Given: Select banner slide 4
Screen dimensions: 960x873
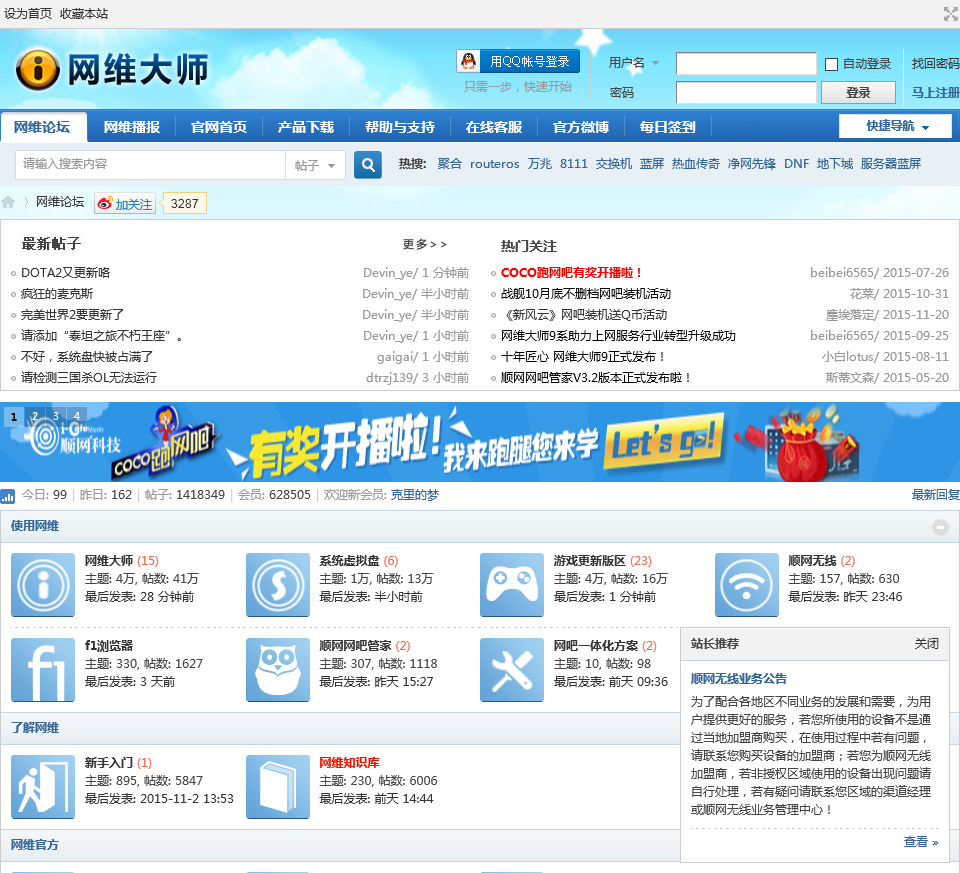Looking at the screenshot, I should coord(77,416).
